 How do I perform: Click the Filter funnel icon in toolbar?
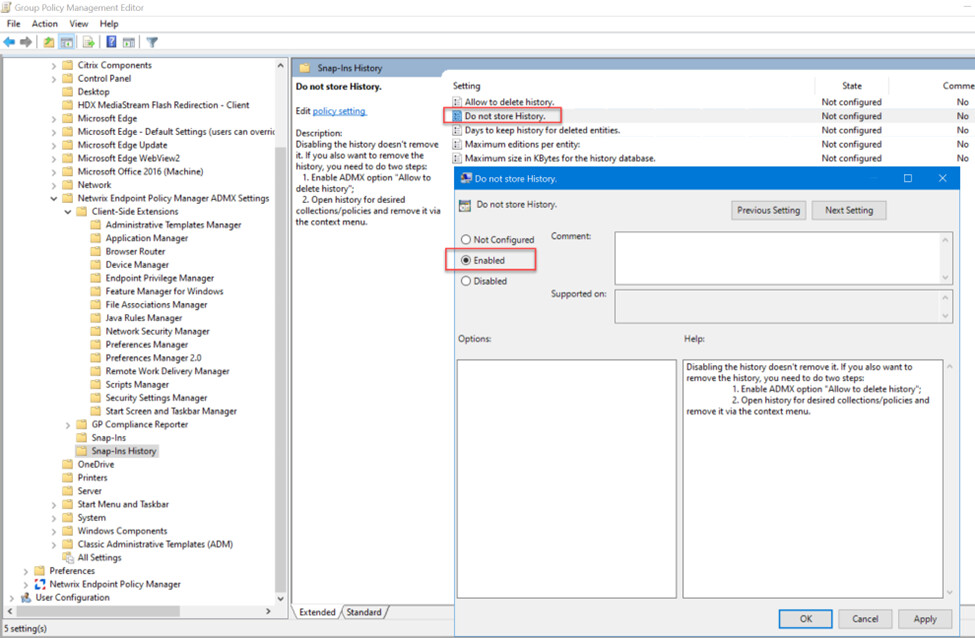pyautogui.click(x=152, y=42)
